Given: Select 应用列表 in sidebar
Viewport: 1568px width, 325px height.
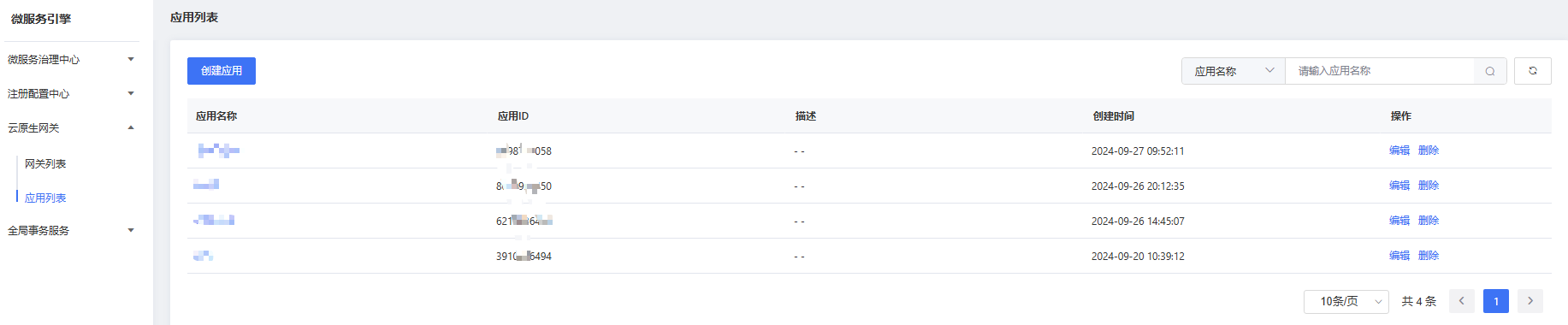Looking at the screenshot, I should [x=45, y=198].
